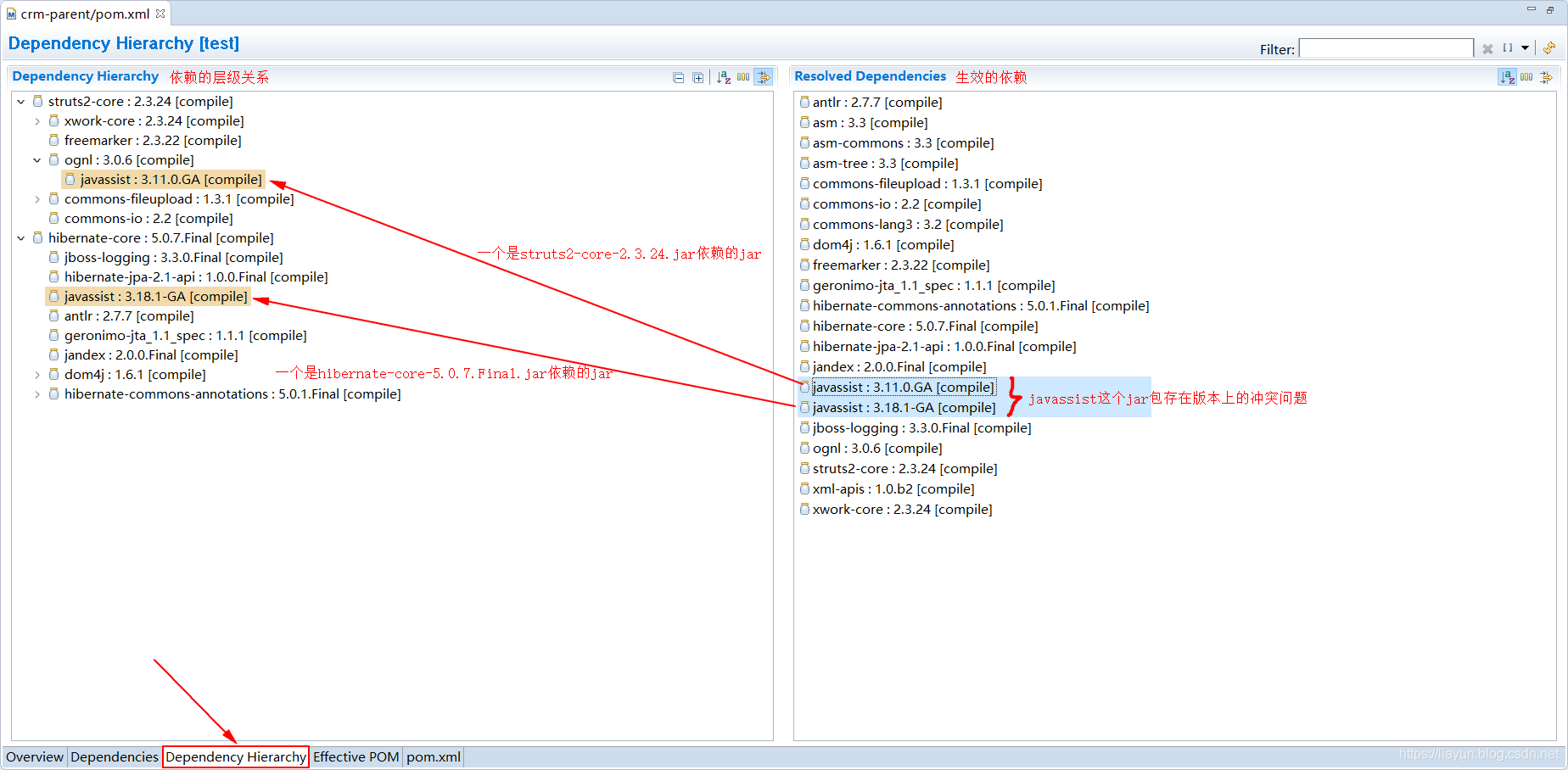The width and height of the screenshot is (1568, 770).
Task: Collapse the struts2-core 2.3.24 node
Action: point(21,102)
